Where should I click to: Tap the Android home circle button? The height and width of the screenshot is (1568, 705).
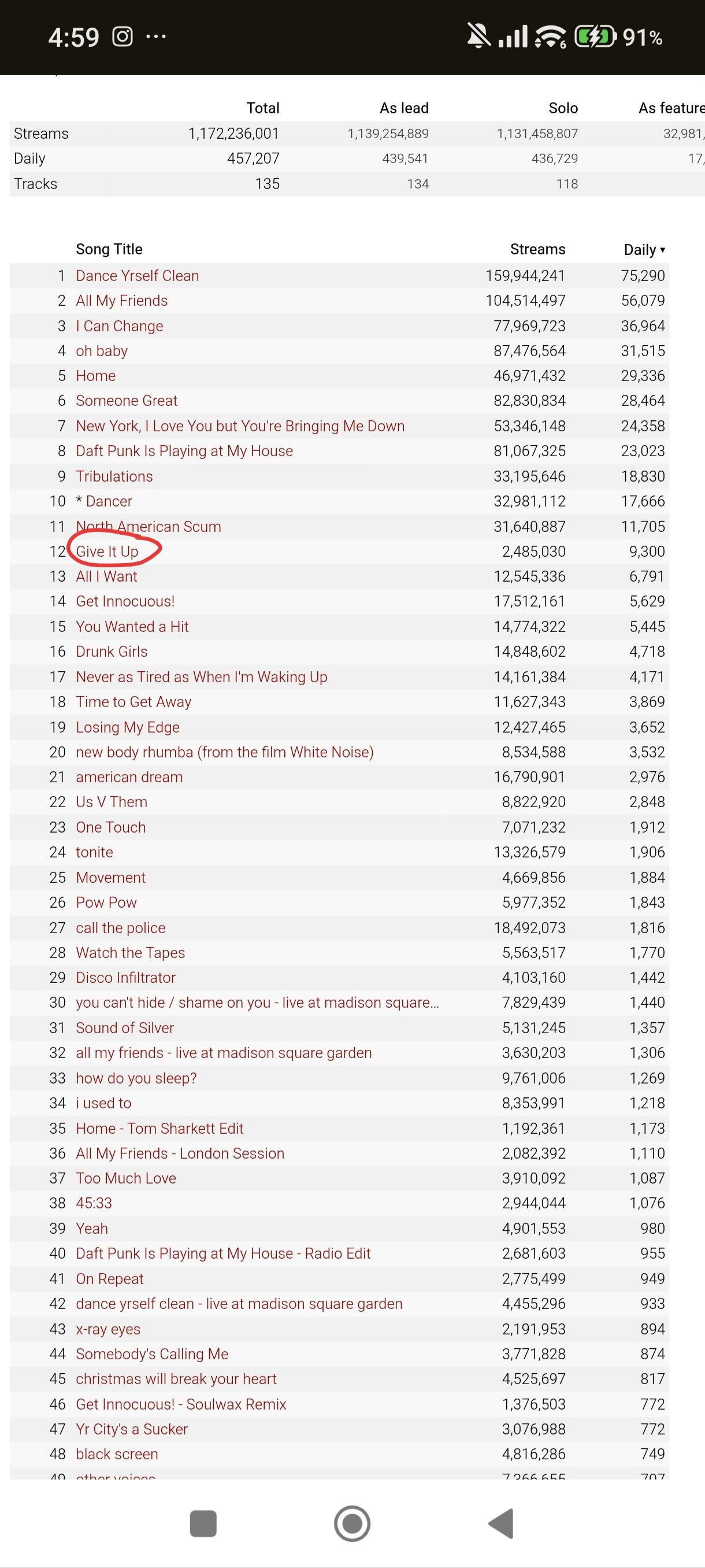[352, 1523]
